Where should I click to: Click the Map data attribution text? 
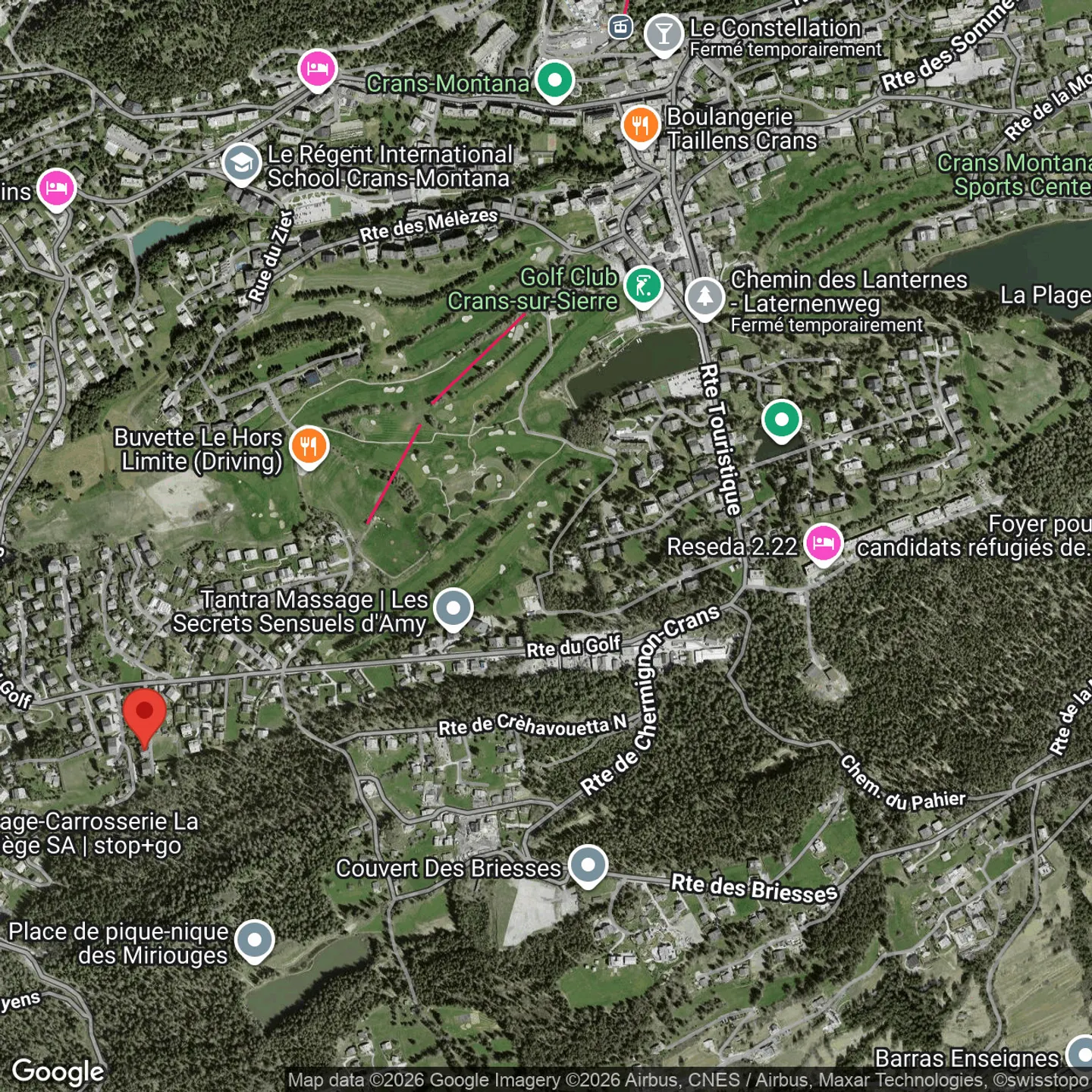(x=687, y=1080)
